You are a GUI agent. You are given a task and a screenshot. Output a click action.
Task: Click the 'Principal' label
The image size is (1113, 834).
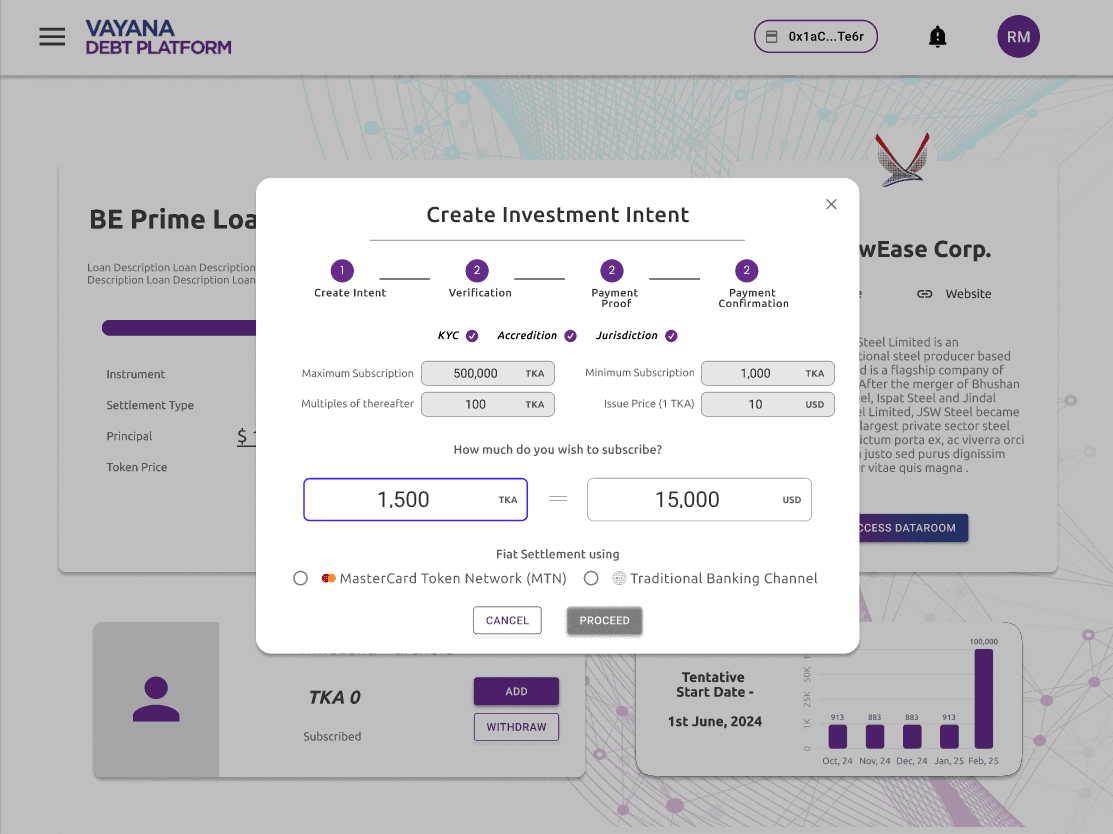click(x=129, y=437)
